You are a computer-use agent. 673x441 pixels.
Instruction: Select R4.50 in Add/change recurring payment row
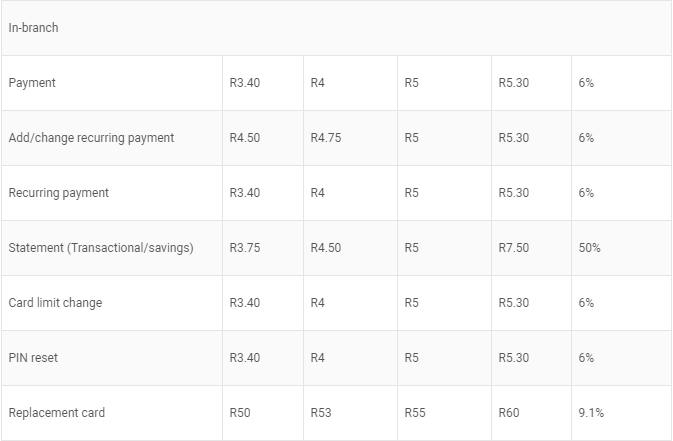point(244,138)
